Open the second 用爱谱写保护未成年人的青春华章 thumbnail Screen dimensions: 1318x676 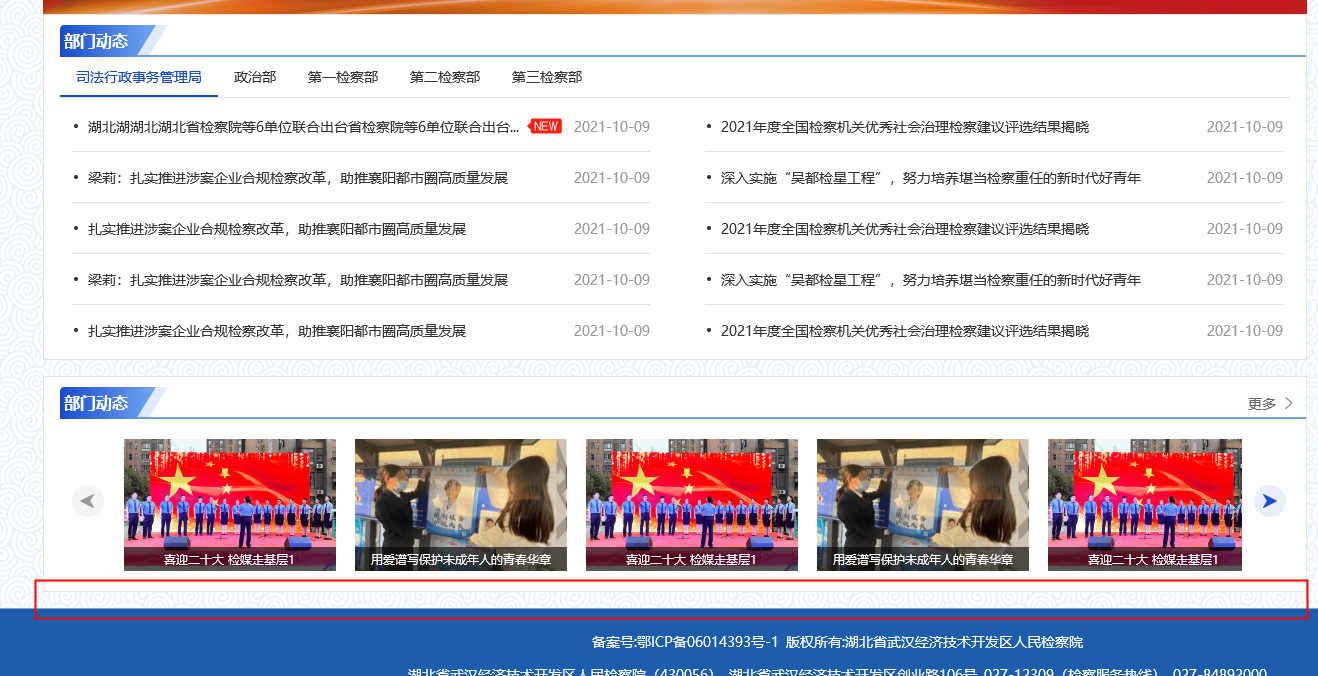coord(923,505)
